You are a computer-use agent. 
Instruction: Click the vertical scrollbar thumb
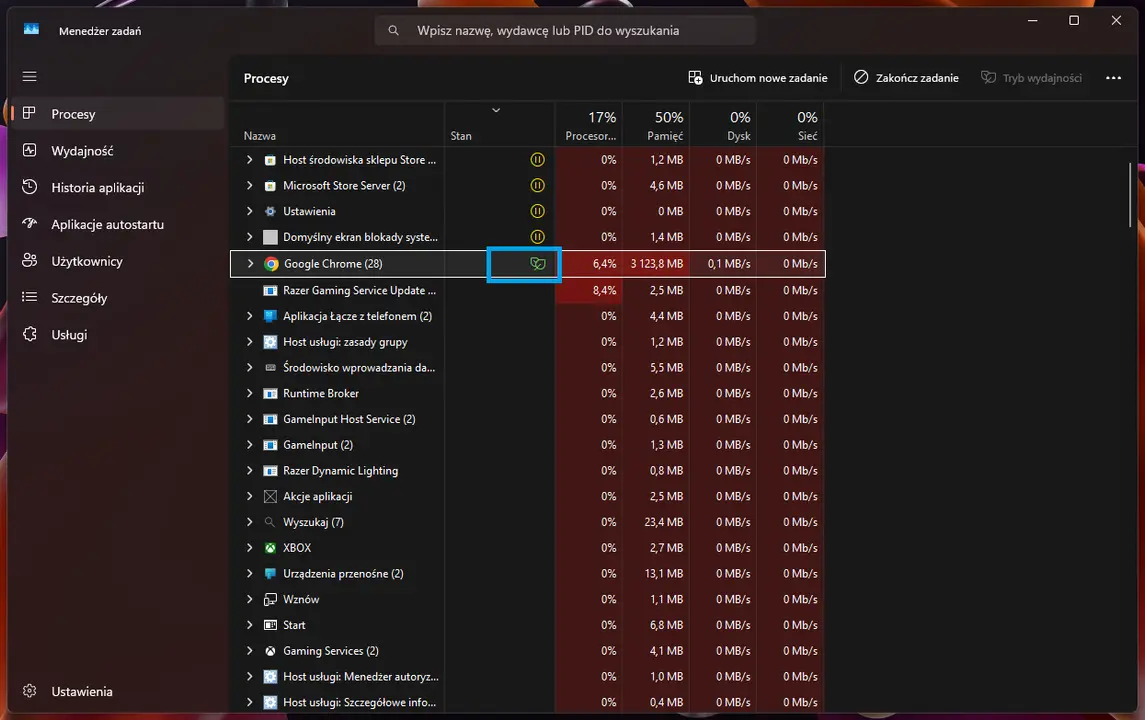[1130, 194]
